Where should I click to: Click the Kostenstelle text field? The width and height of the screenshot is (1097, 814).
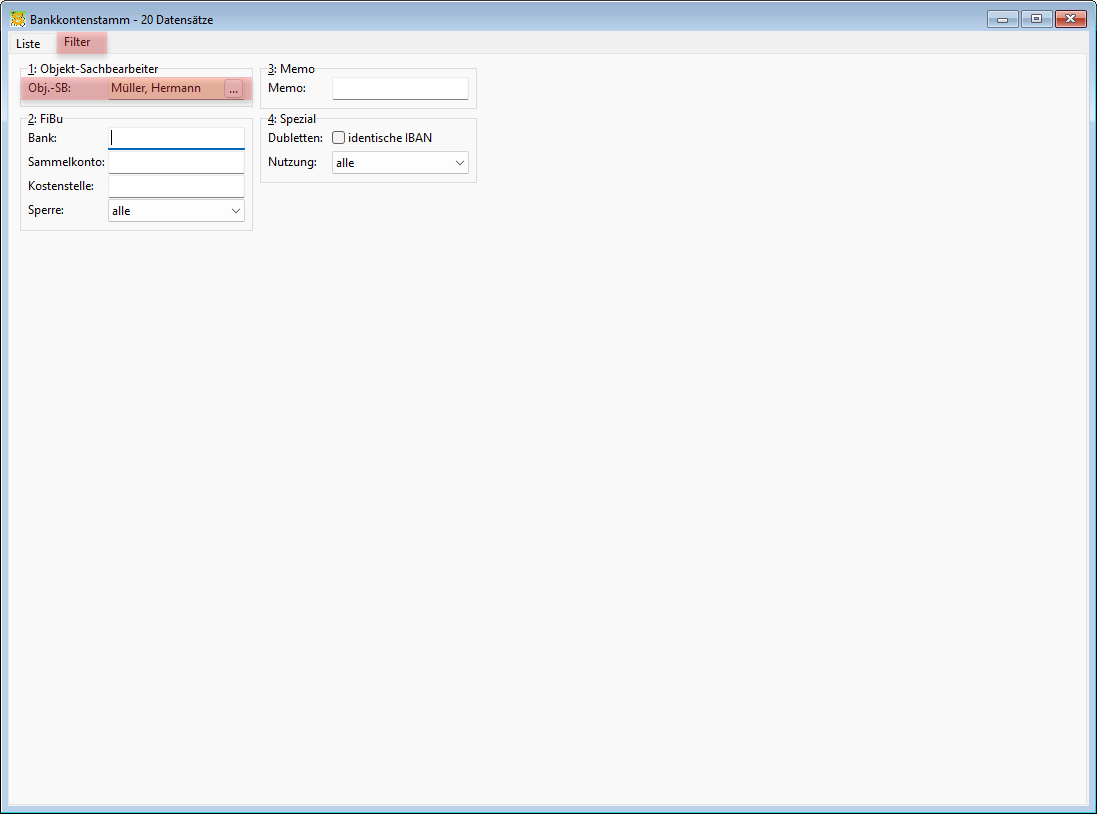point(176,186)
